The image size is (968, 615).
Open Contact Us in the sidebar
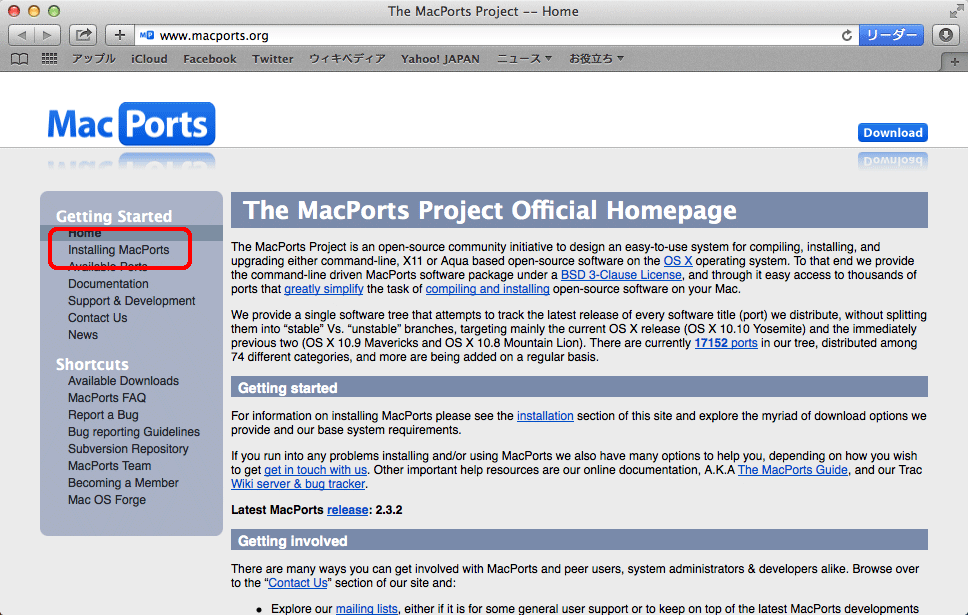tap(98, 318)
